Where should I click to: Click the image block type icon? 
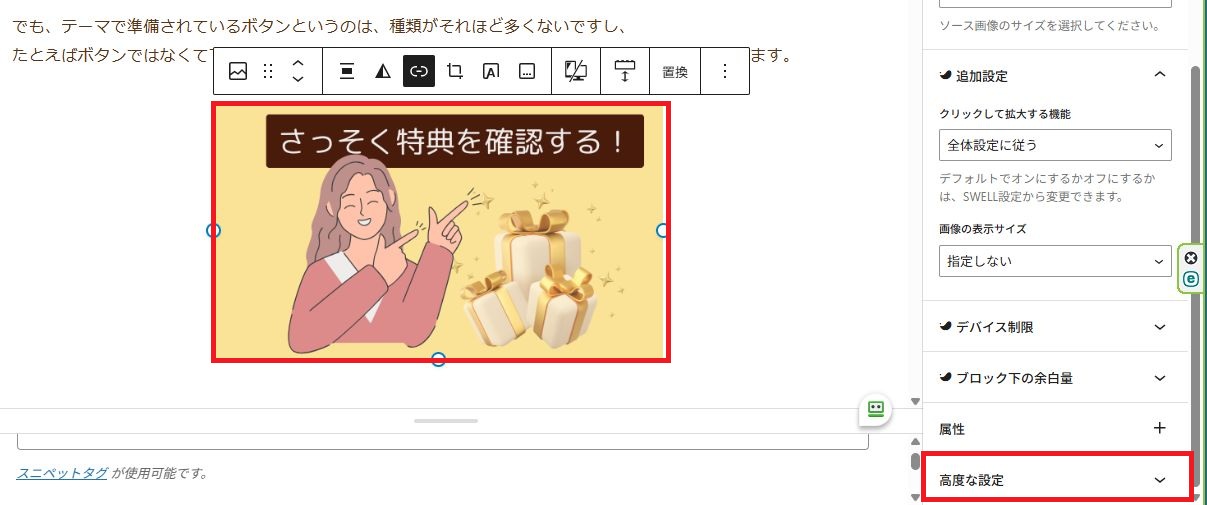tap(238, 71)
